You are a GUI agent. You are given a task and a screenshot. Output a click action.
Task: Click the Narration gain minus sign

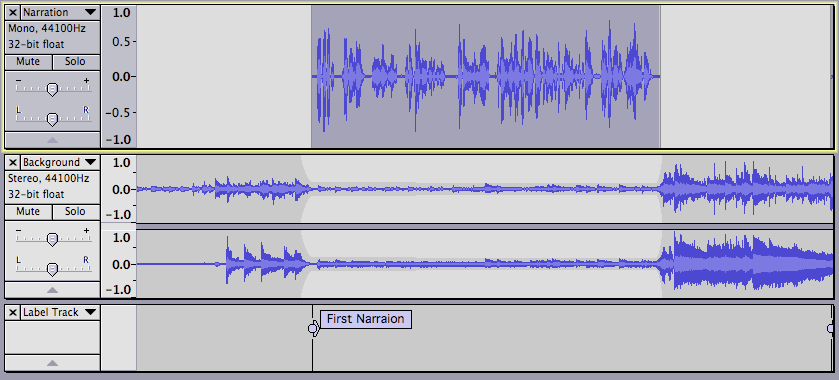coord(19,80)
